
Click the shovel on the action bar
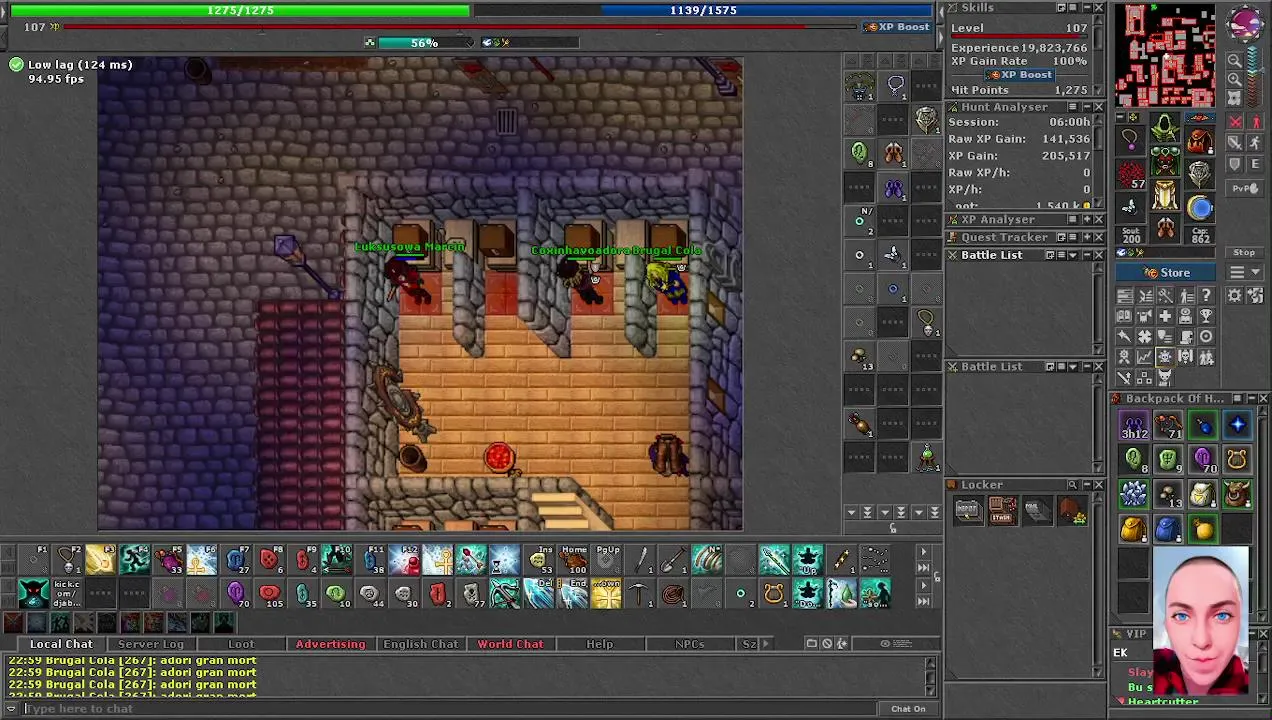(x=673, y=559)
